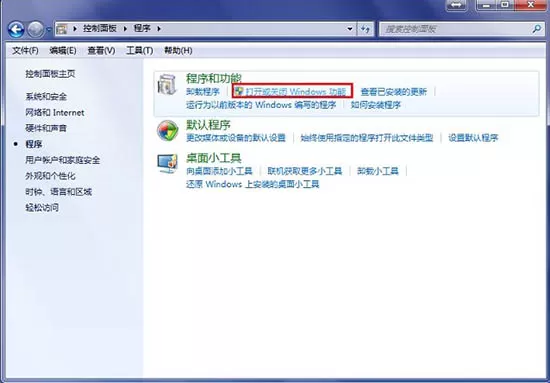Open the address bar history dropdown
This screenshot has height=383, width=550.
(350, 29)
